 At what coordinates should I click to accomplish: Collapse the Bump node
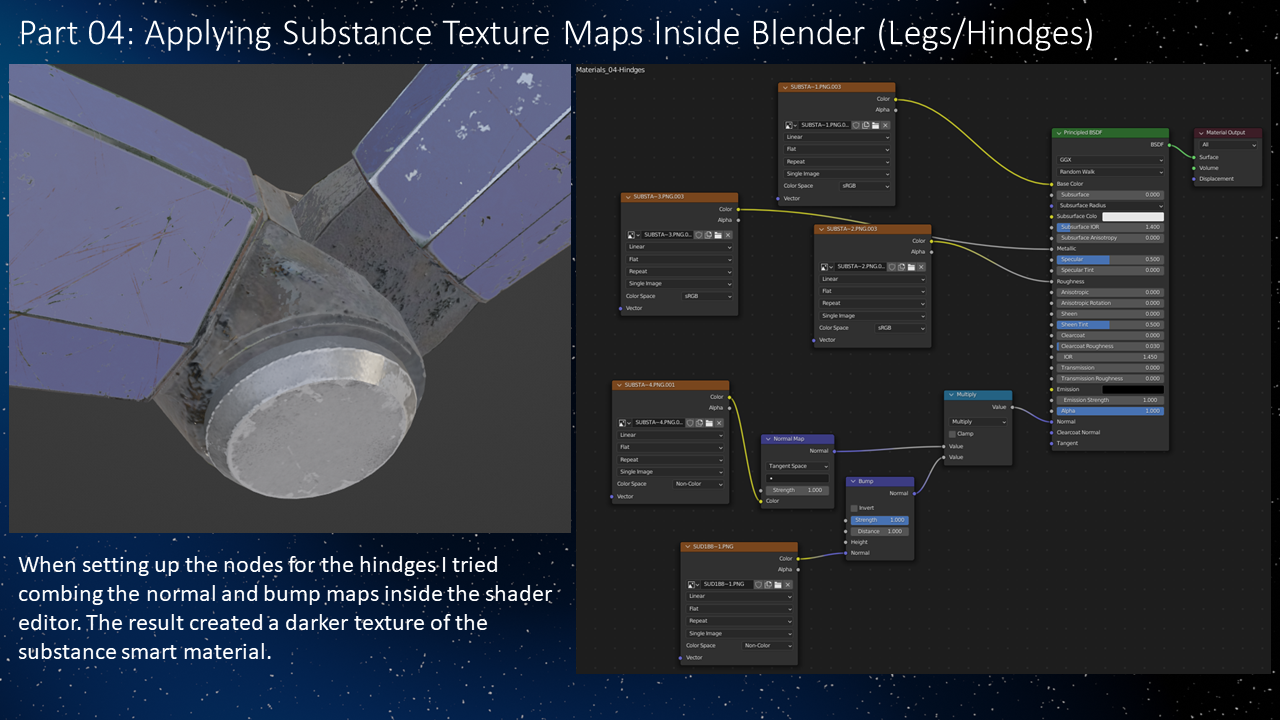click(x=853, y=481)
